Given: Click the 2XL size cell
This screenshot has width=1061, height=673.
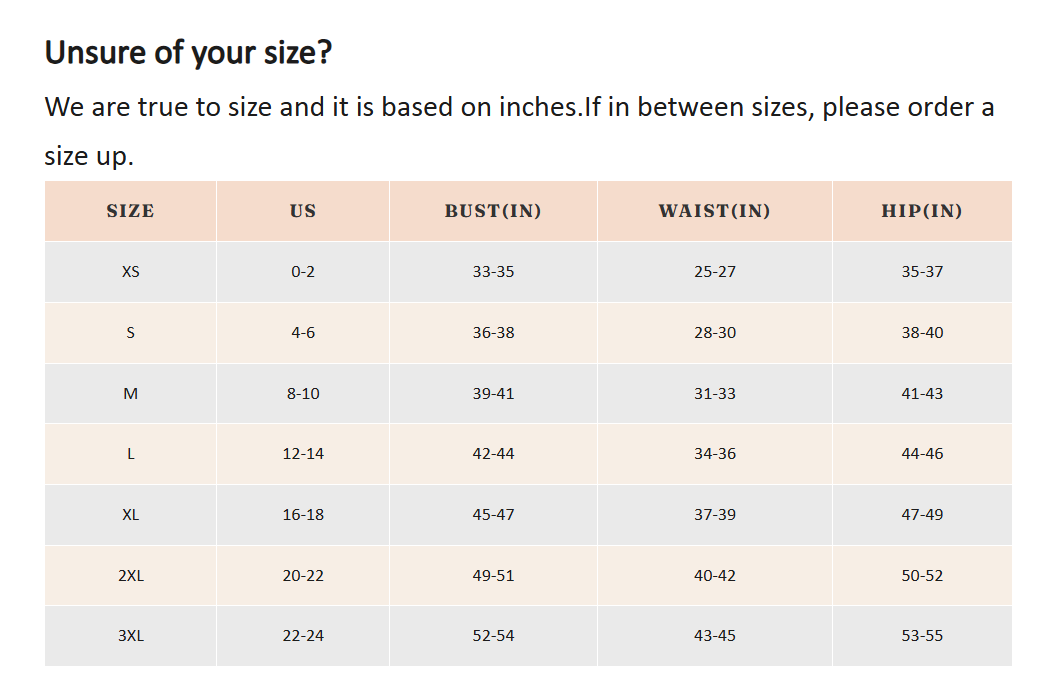Looking at the screenshot, I should (x=131, y=576).
